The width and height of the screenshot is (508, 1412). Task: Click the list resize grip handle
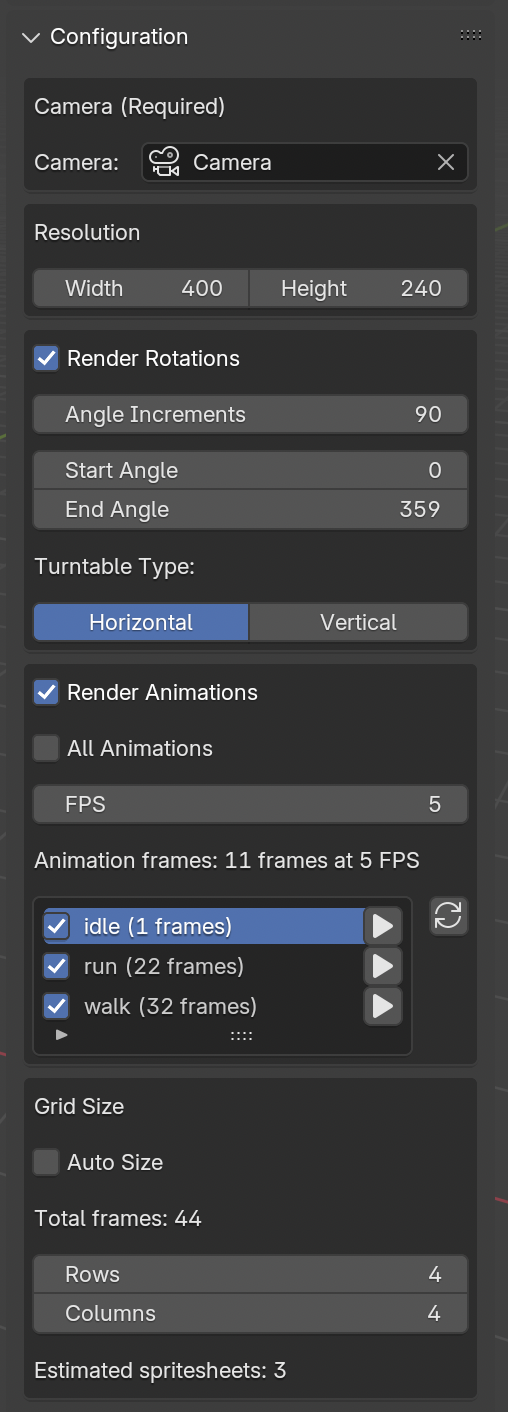[x=241, y=1036]
